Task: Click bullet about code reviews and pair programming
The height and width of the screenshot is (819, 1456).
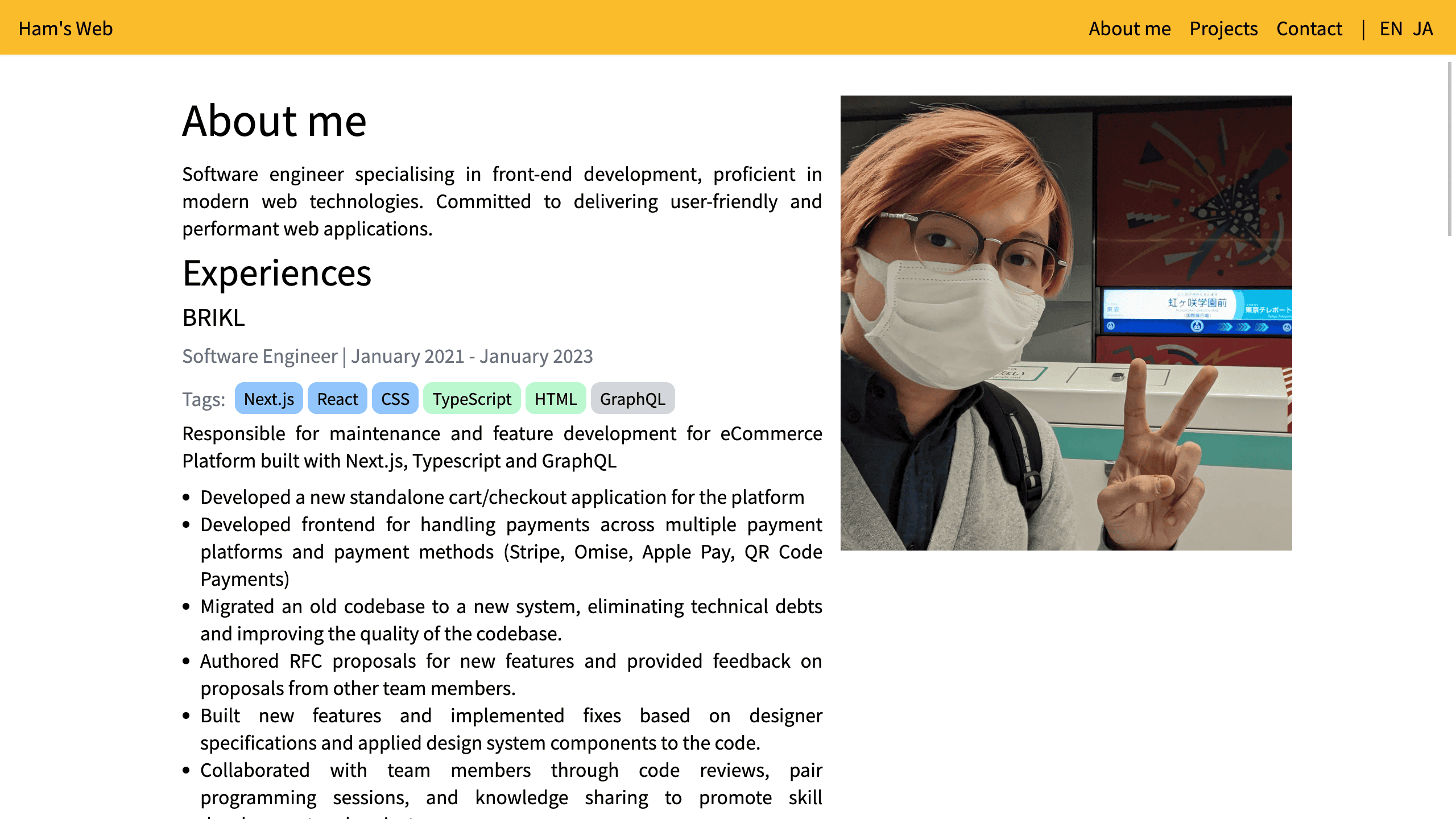Action: coord(511,789)
